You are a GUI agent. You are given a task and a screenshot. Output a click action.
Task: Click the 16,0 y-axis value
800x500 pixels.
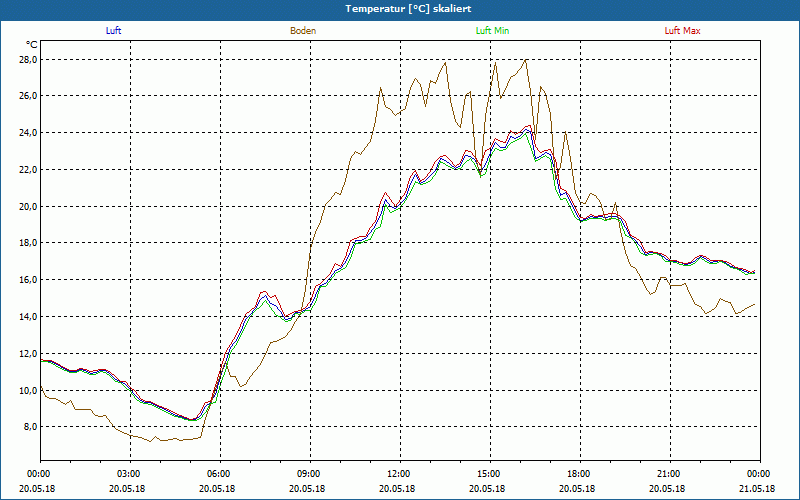tap(29, 280)
